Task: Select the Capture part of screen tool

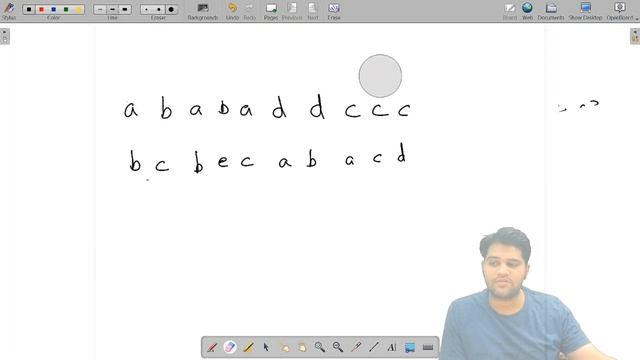Action: tap(410, 347)
